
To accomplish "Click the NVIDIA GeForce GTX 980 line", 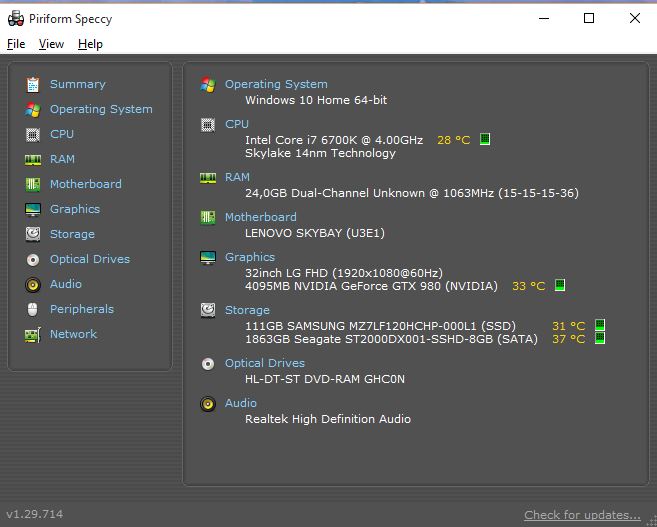I will pyautogui.click(x=371, y=286).
